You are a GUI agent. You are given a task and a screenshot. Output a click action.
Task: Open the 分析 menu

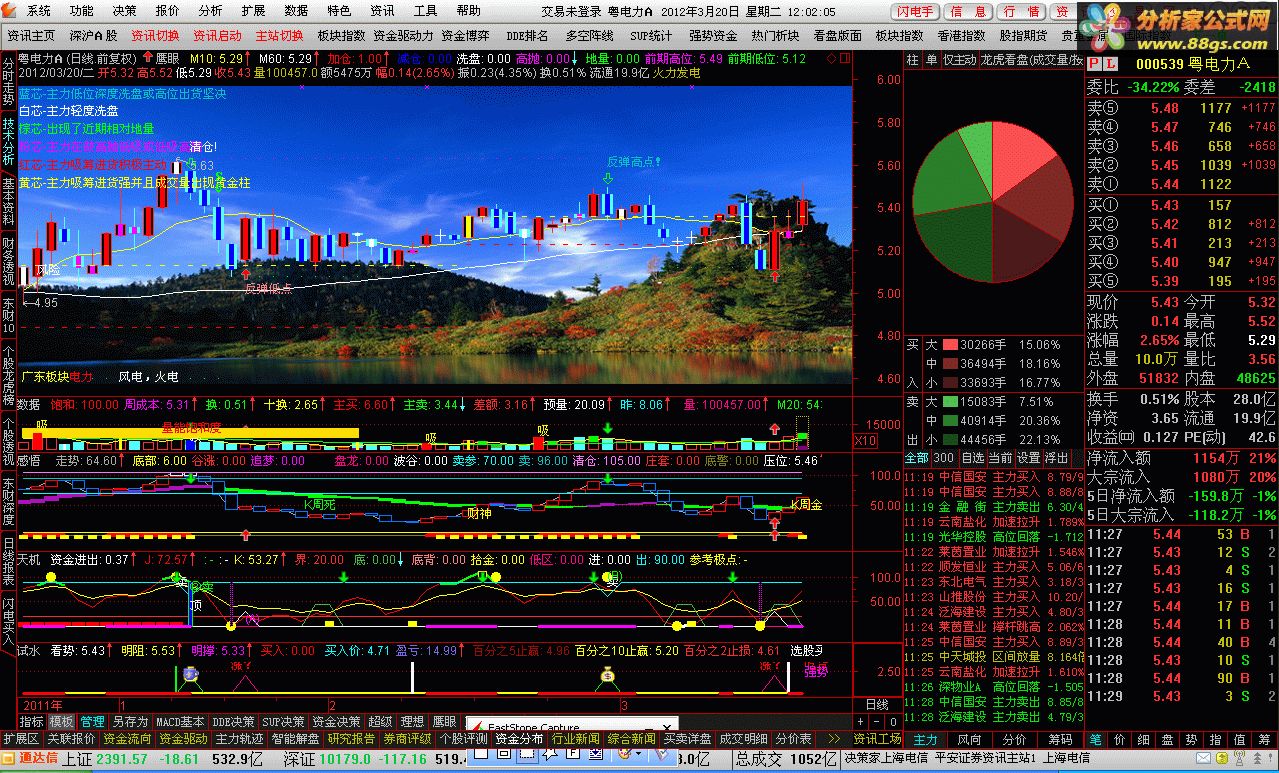tap(211, 11)
